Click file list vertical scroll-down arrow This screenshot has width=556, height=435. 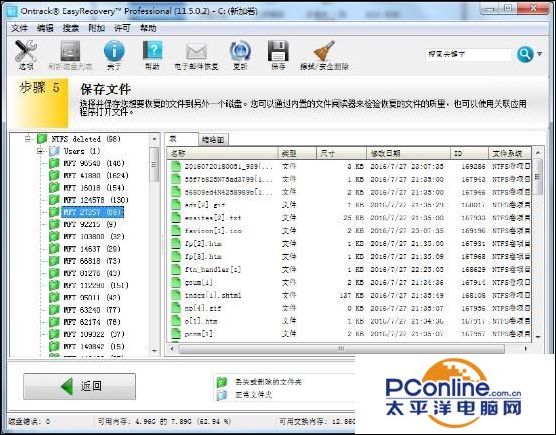538,337
